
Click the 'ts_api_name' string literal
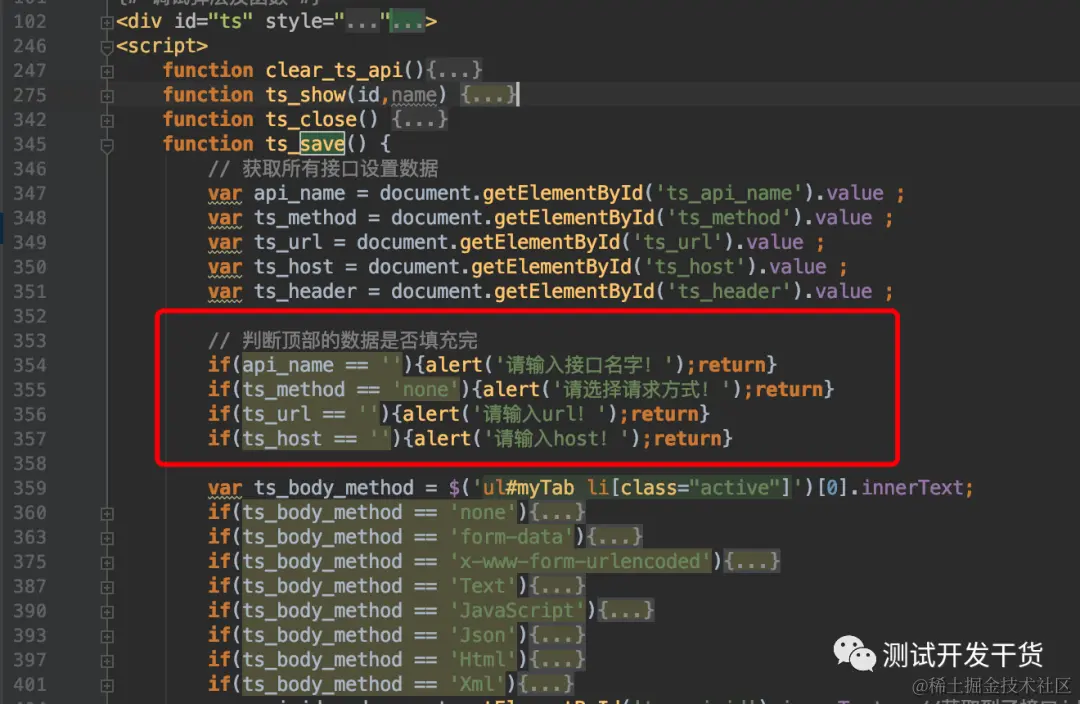[x=729, y=193]
